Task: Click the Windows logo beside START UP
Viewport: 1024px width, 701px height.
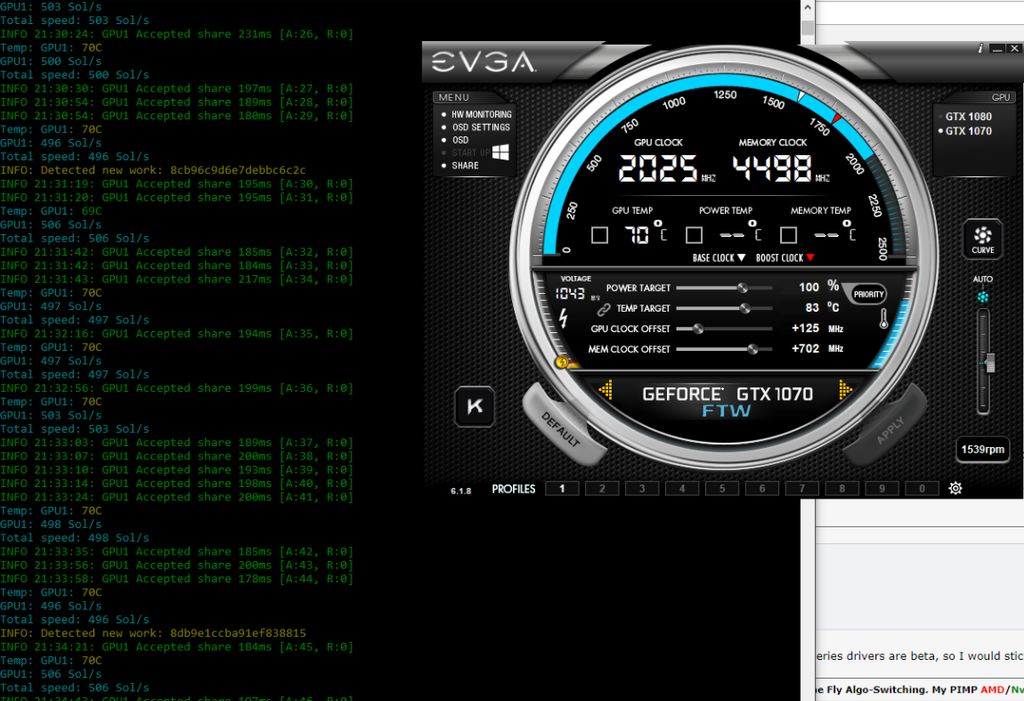Action: pyautogui.click(x=501, y=152)
